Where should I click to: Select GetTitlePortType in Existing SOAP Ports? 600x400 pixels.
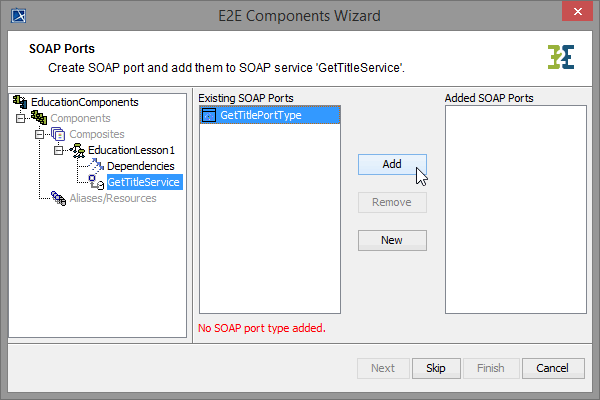click(x=260, y=116)
